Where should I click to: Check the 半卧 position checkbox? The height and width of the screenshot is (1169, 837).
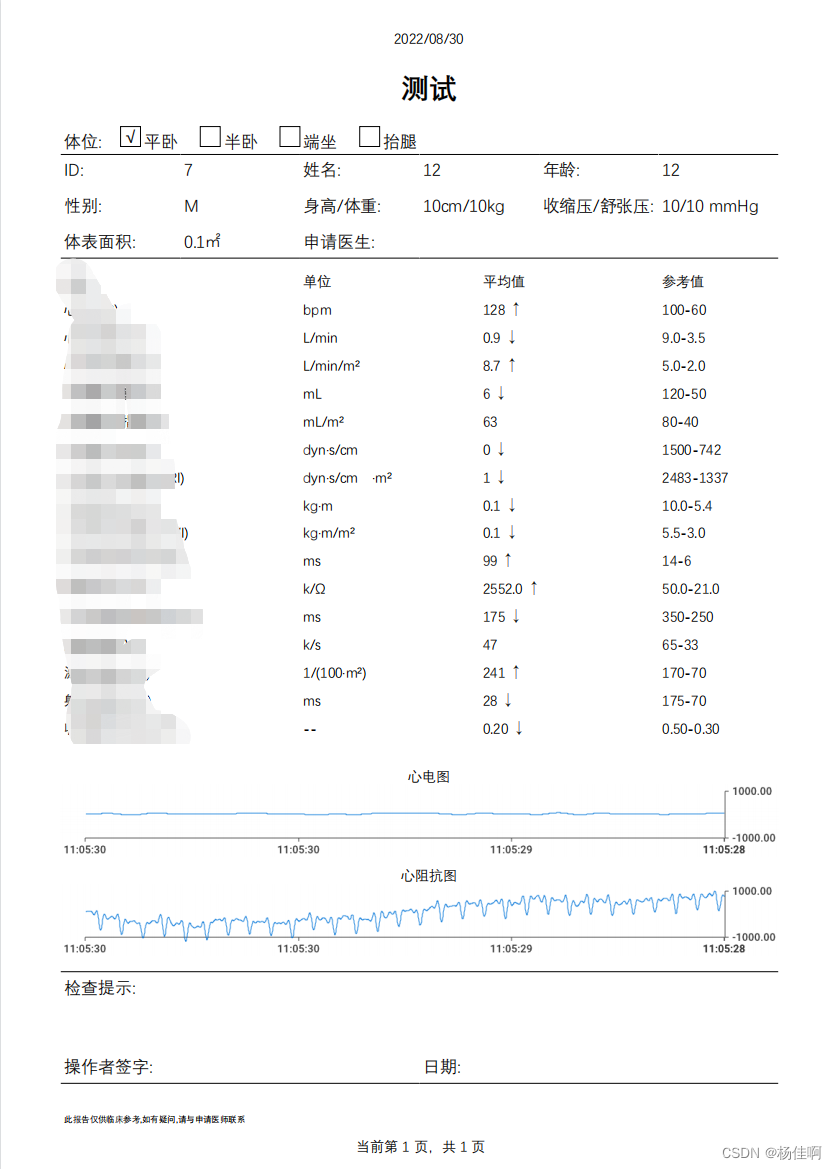point(209,135)
